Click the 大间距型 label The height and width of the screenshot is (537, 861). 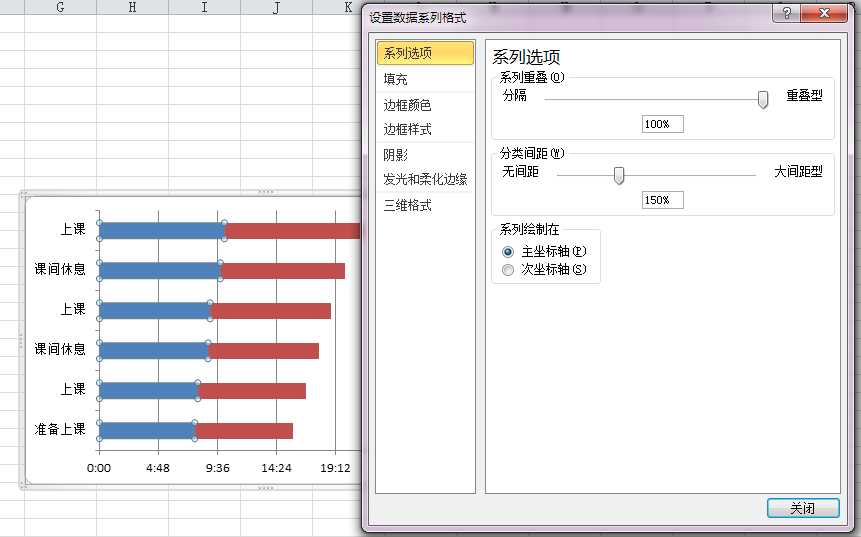click(x=798, y=172)
